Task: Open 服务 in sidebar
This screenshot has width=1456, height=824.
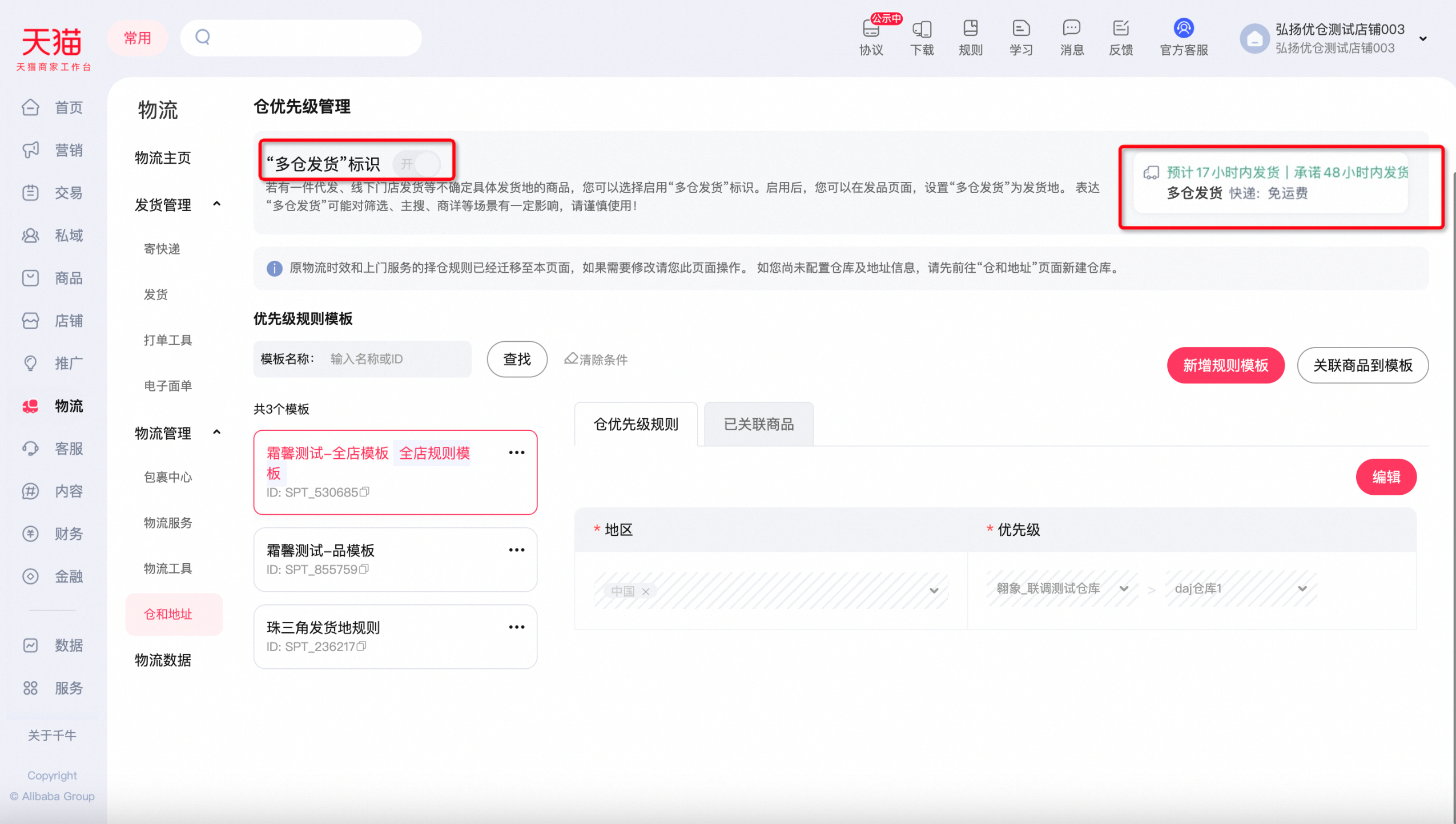Action: pyautogui.click(x=53, y=688)
